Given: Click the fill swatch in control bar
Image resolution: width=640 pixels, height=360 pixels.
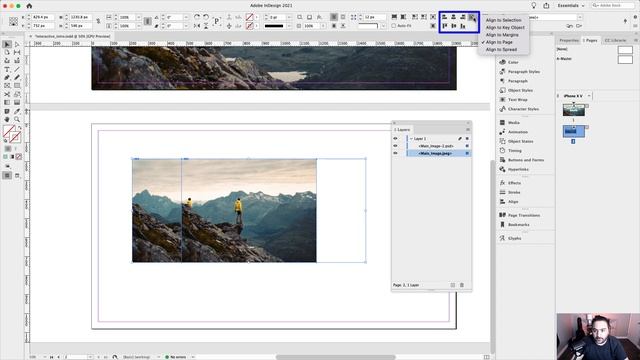Looking at the screenshot, I should point(249,17).
